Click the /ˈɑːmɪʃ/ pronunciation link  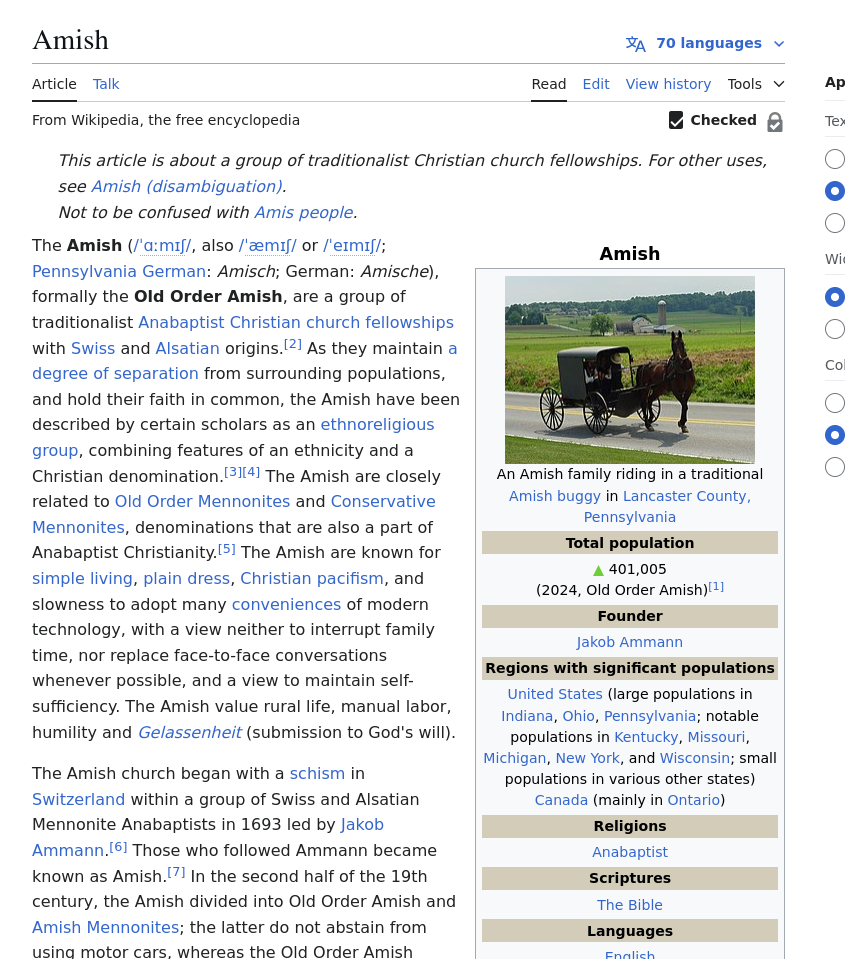click(x=163, y=246)
